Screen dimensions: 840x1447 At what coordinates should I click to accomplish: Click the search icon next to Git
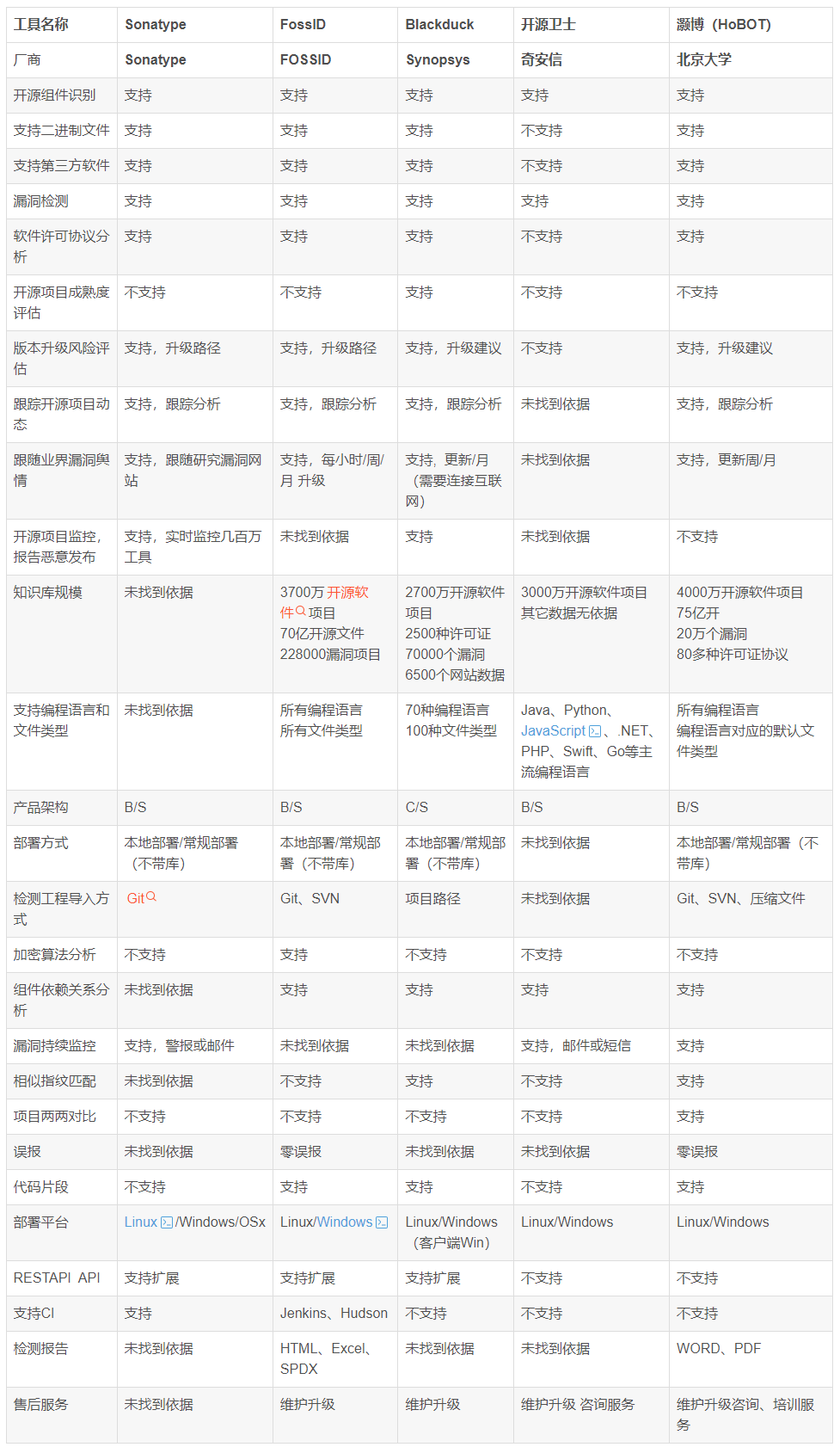click(x=151, y=896)
